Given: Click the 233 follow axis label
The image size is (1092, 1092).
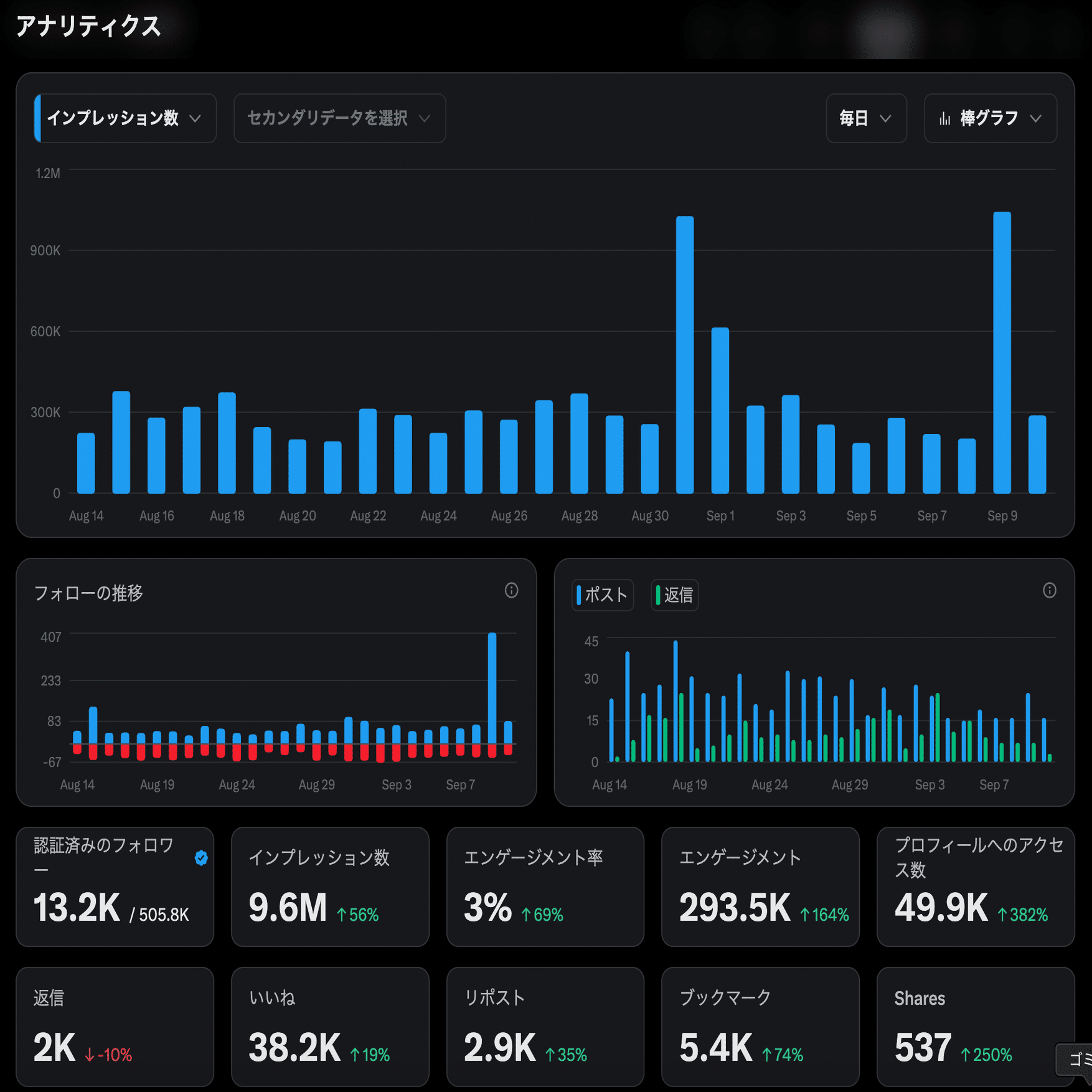Looking at the screenshot, I should (51, 680).
